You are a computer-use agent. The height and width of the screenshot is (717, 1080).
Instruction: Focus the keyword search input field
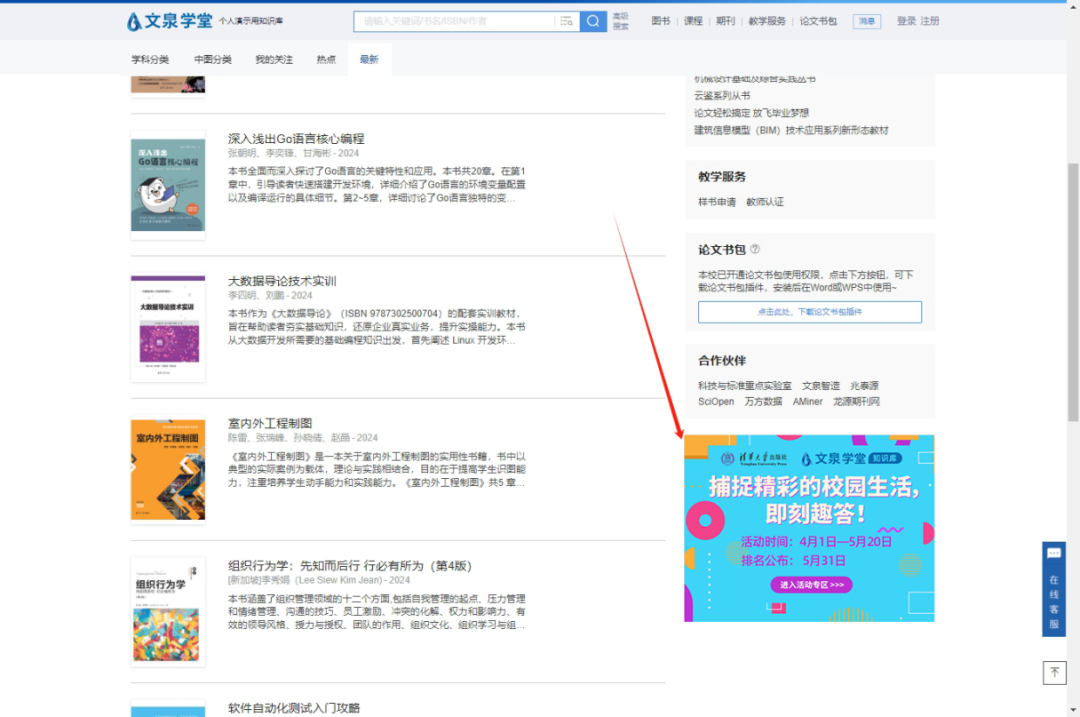455,21
